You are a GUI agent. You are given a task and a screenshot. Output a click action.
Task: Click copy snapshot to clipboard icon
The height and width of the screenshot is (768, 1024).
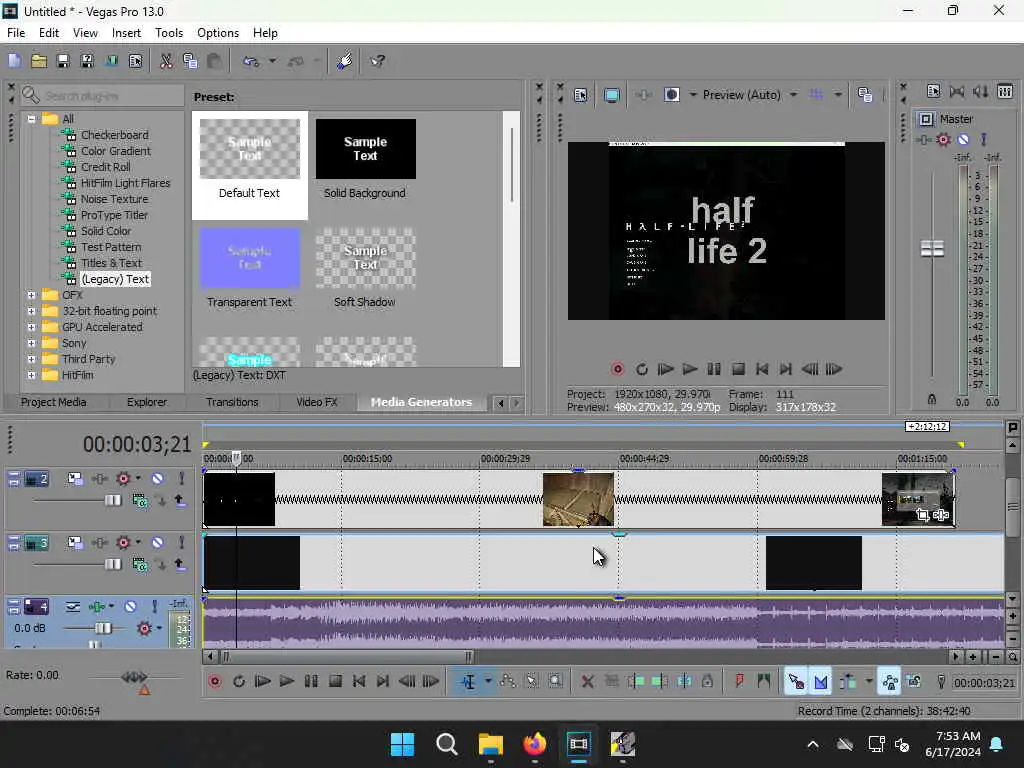(x=865, y=95)
